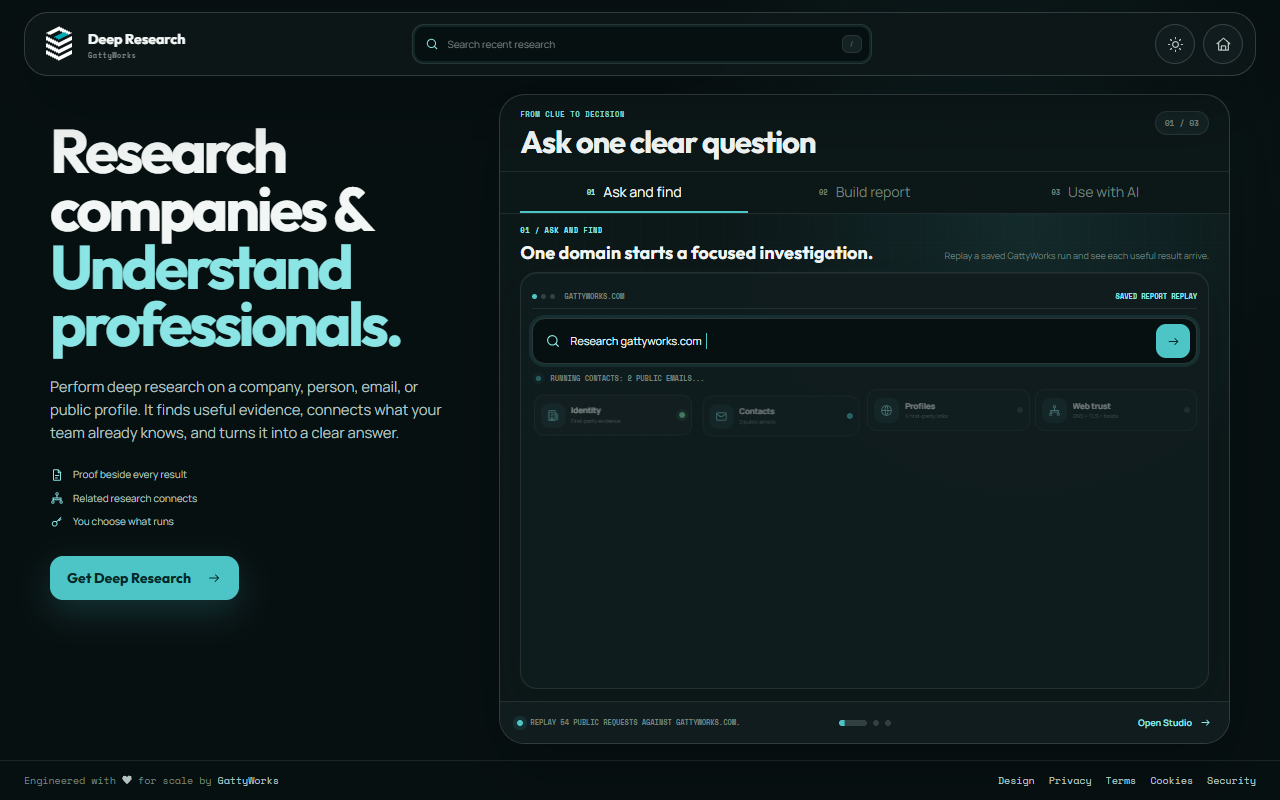The image size is (1280, 800).
Task: Open the Design footer link
Action: point(1016,780)
